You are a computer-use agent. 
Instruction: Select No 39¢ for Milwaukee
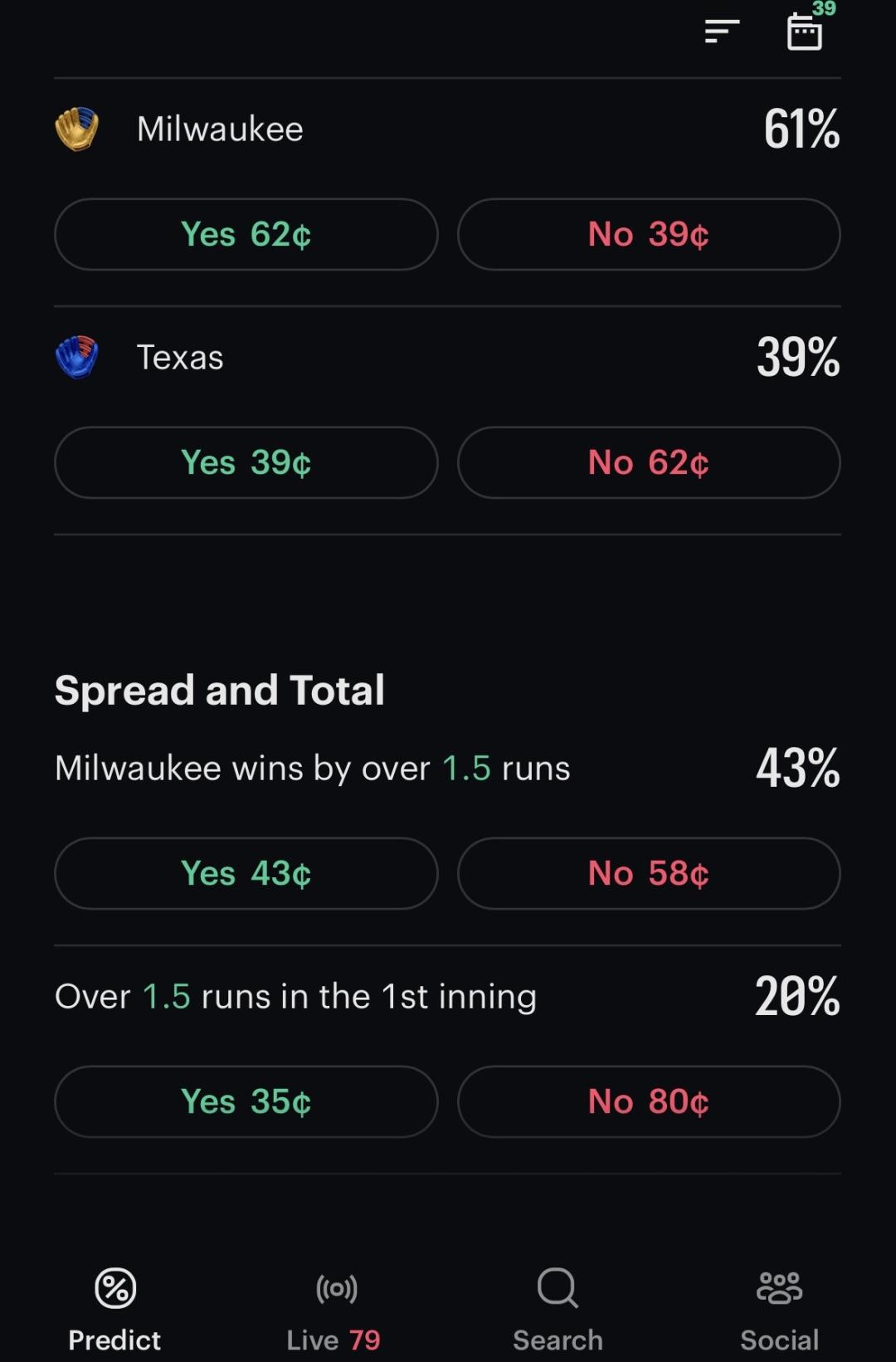[649, 234]
